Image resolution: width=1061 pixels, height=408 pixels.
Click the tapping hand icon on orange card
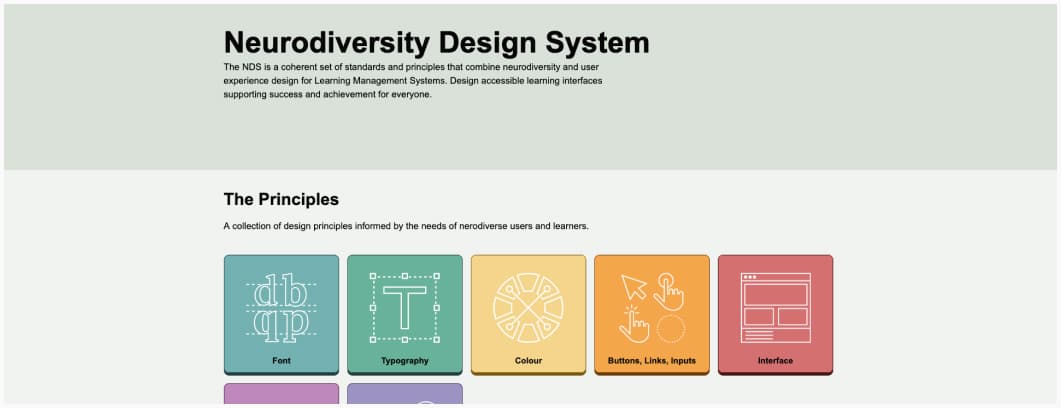point(633,326)
